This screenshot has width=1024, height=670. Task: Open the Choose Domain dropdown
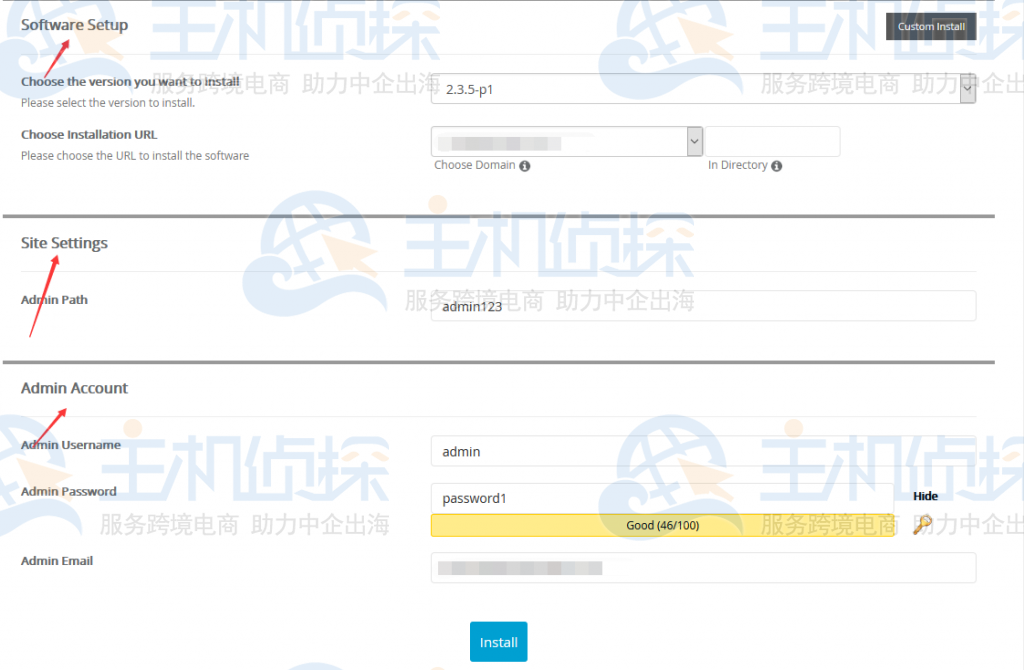(560, 141)
